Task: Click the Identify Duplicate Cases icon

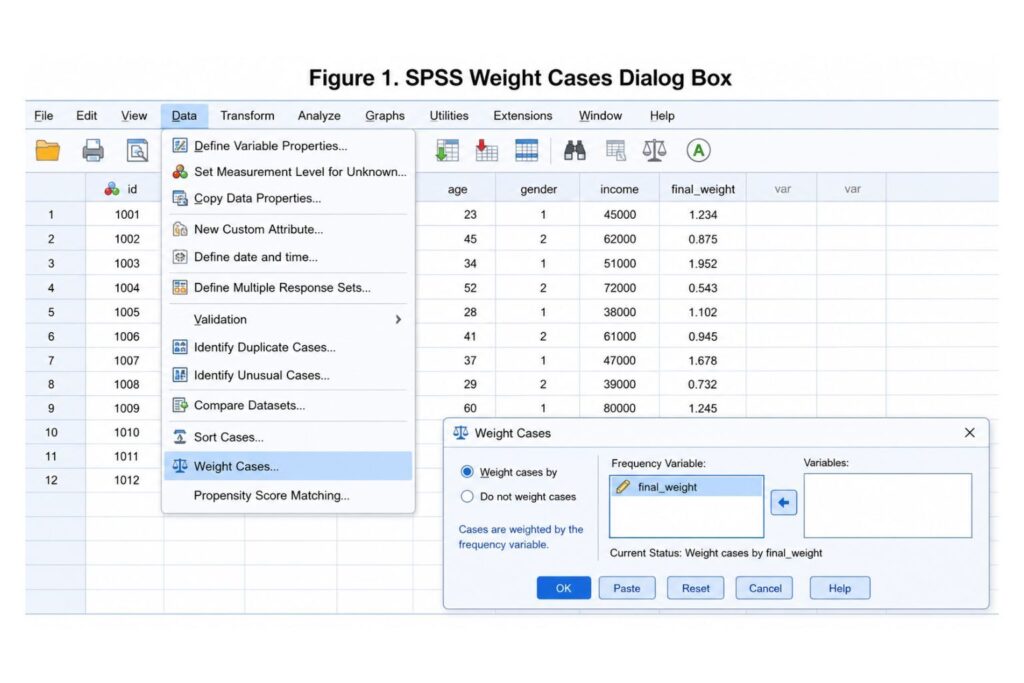Action: click(180, 347)
